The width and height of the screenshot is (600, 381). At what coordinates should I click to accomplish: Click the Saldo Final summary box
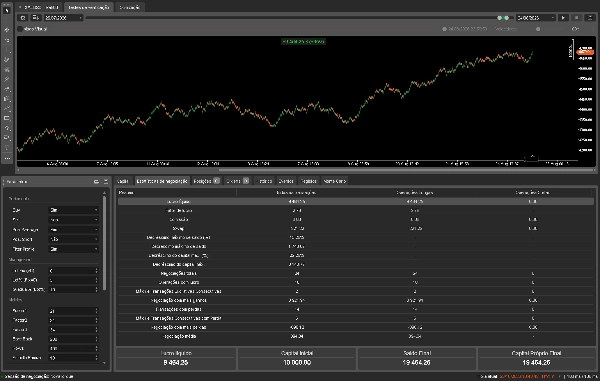[416, 358]
